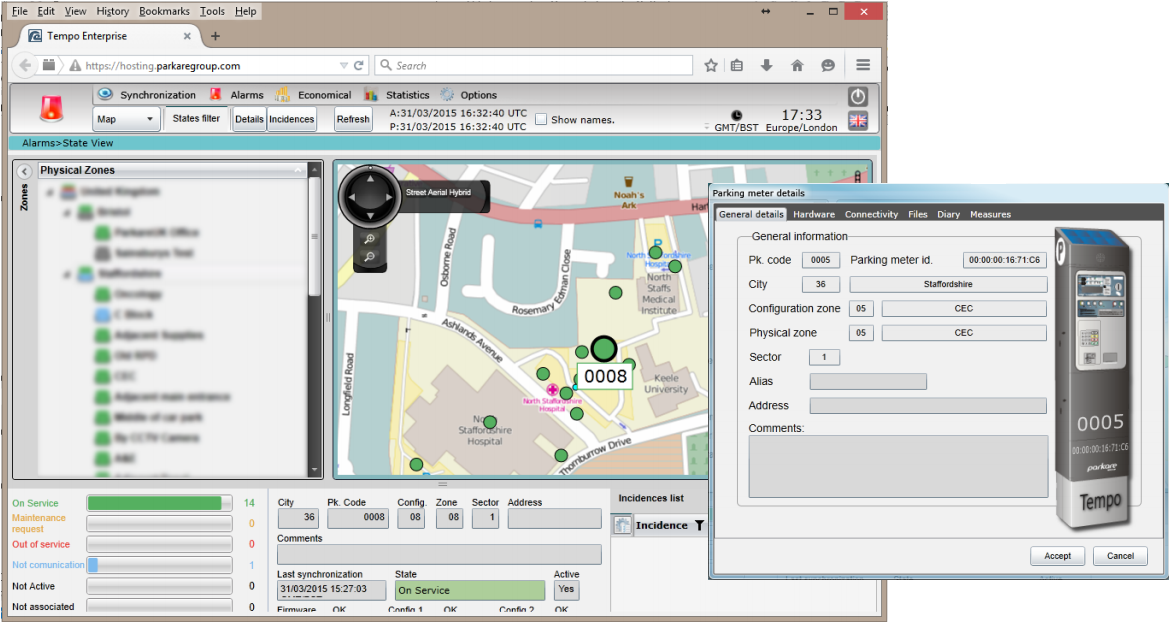Click the Firefox Search box
This screenshot has height=622, width=1169.
(x=534, y=66)
